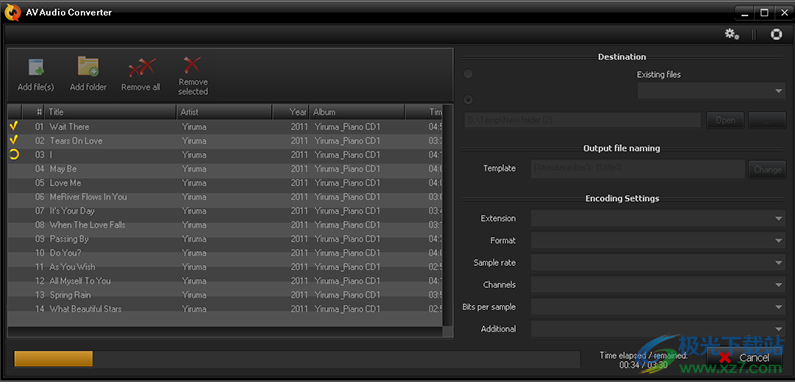Open the Sample rate dropdown
This screenshot has height=384, width=795.
pos(658,263)
